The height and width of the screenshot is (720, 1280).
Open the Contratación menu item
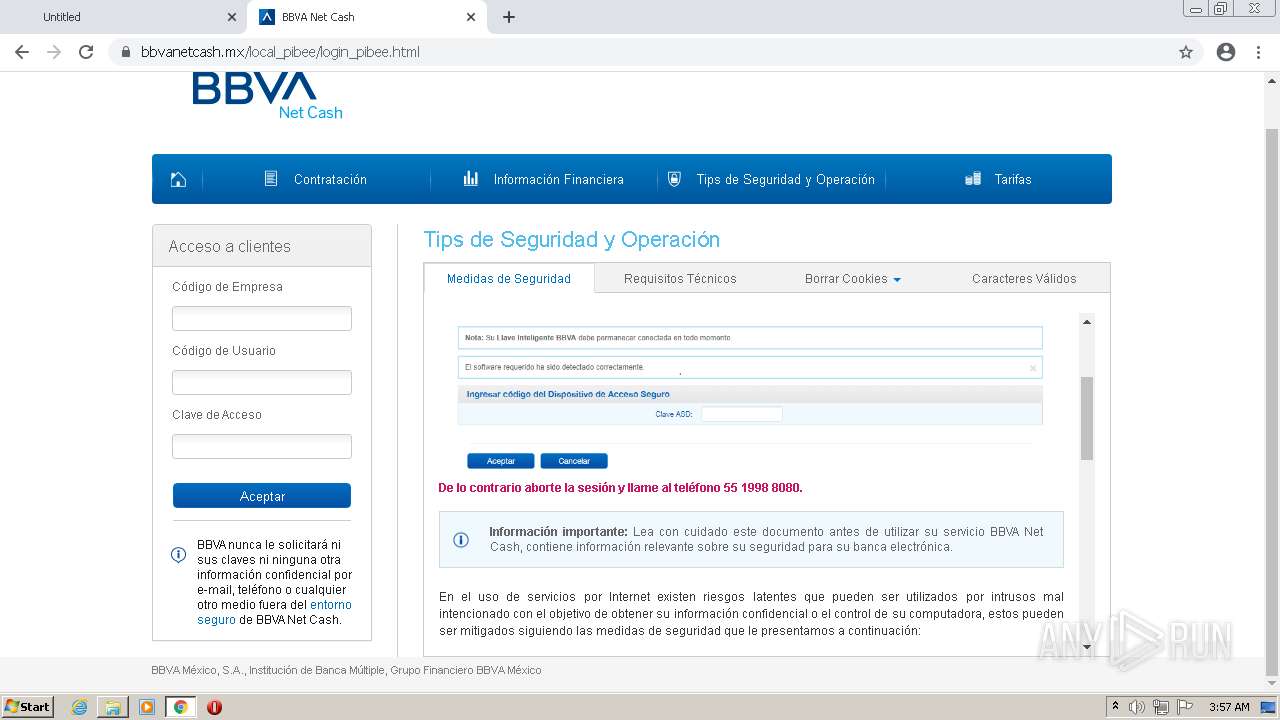click(330, 180)
